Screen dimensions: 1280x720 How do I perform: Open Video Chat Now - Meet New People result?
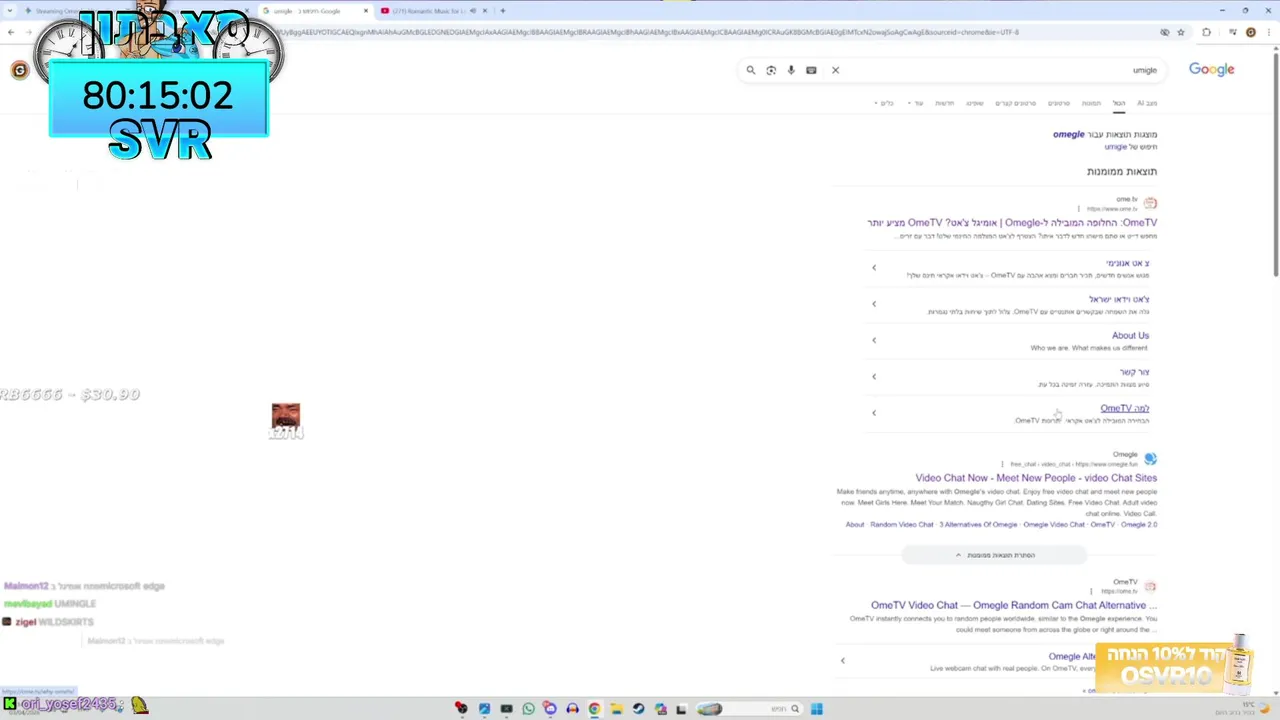coord(1036,478)
